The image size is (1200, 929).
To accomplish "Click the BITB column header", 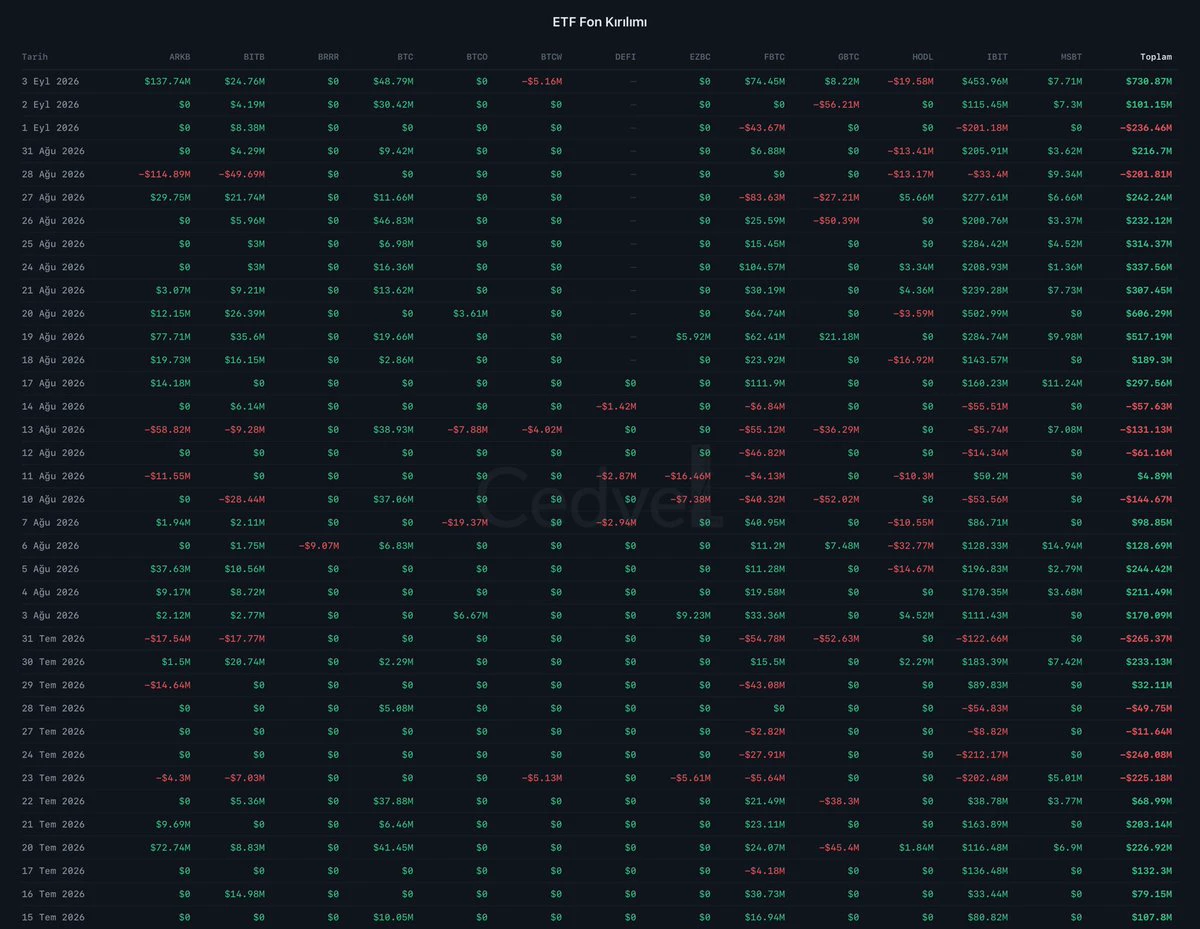I will tap(253, 57).
